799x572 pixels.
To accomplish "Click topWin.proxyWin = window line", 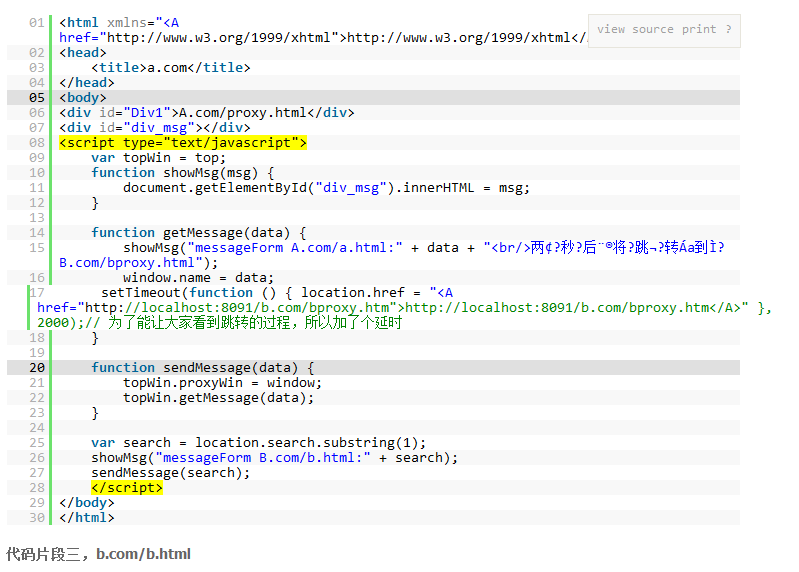I will click(222, 383).
